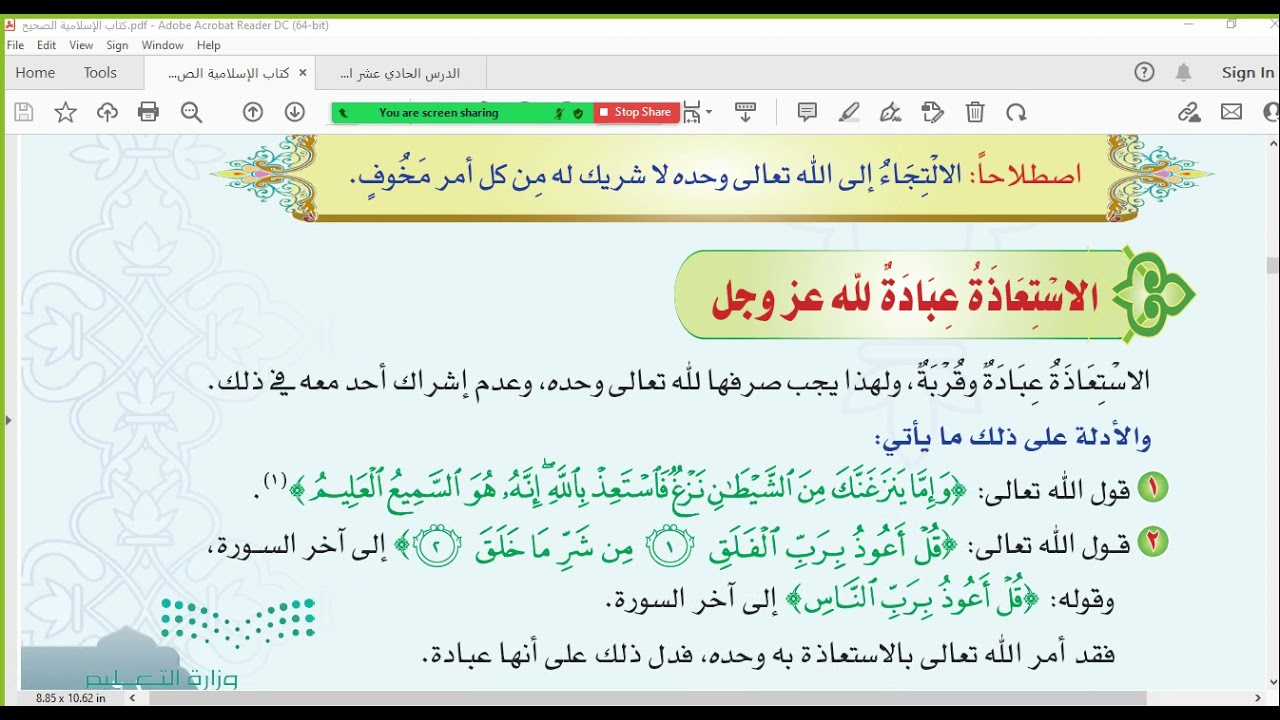
Task: Click the stamp/edit page tool icon
Action: [933, 113]
